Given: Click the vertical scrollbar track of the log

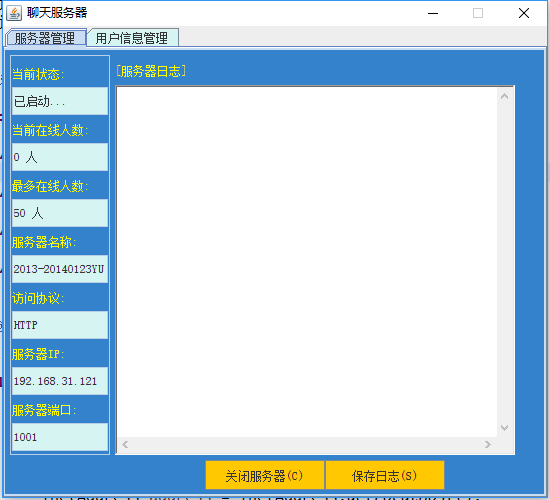Looking at the screenshot, I should pos(504,262).
